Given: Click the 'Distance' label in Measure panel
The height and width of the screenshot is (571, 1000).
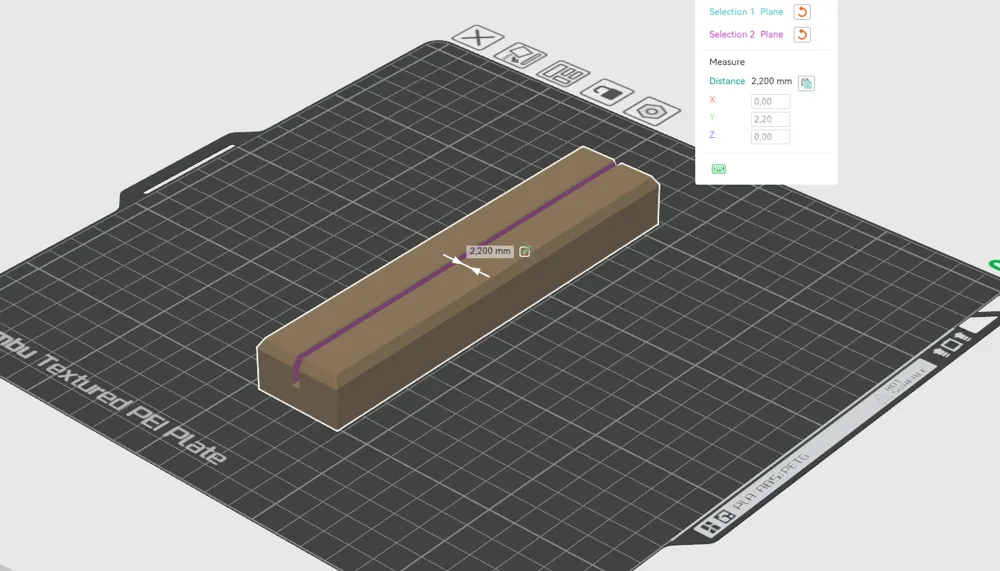Looking at the screenshot, I should click(727, 81).
